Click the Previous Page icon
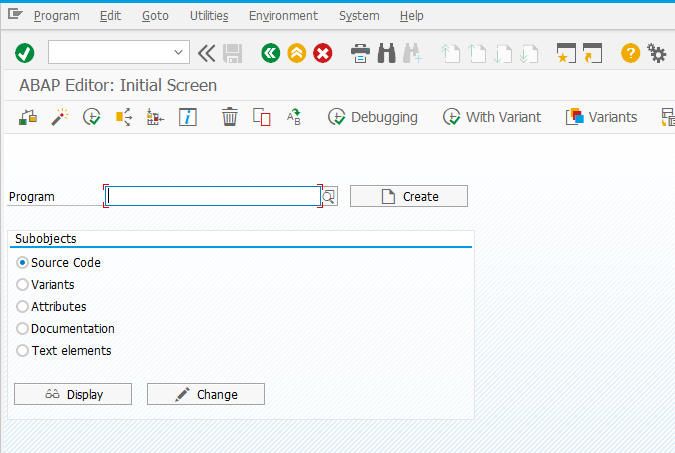Image resolution: width=675 pixels, height=453 pixels. point(477,54)
